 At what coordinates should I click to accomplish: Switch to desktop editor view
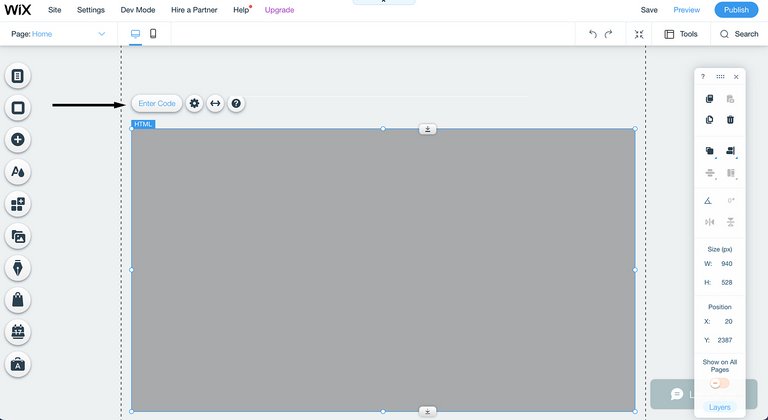[x=136, y=34]
